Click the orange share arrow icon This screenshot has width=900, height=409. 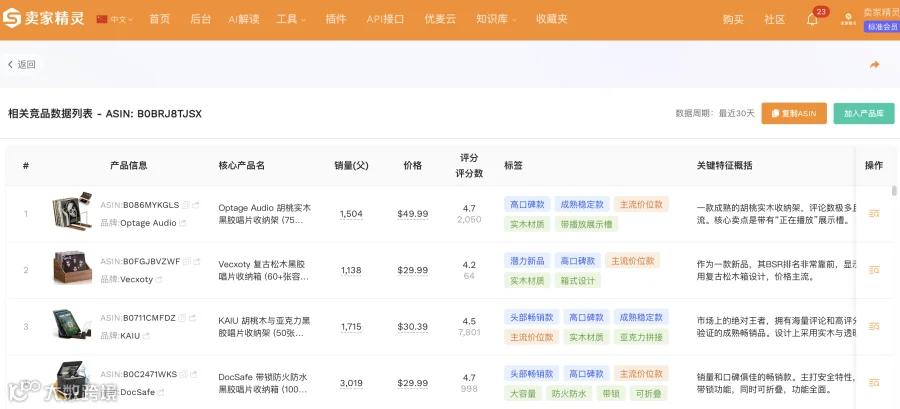tap(874, 65)
